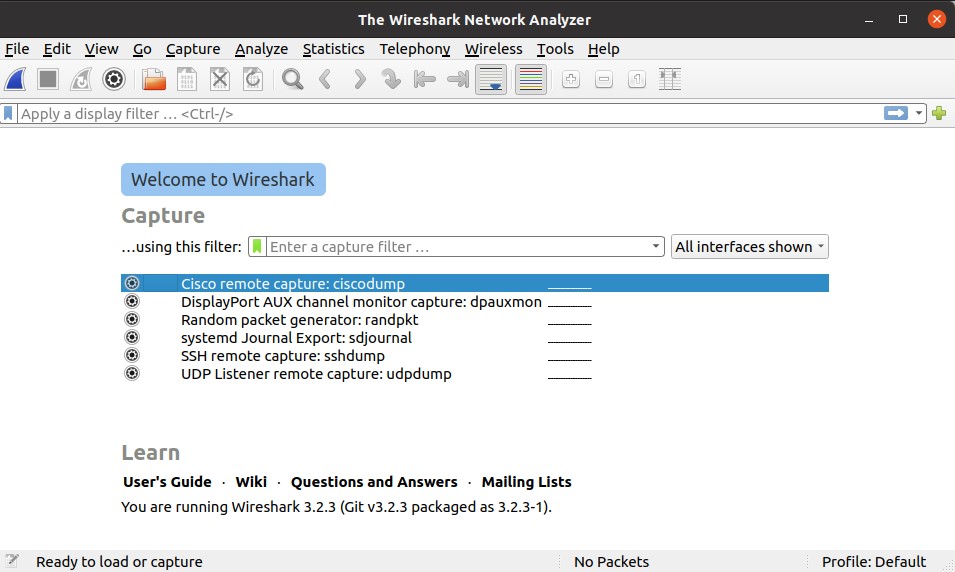Screen dimensions: 955x572
Task: Click capture filter green bookmark icon
Action: (x=257, y=247)
